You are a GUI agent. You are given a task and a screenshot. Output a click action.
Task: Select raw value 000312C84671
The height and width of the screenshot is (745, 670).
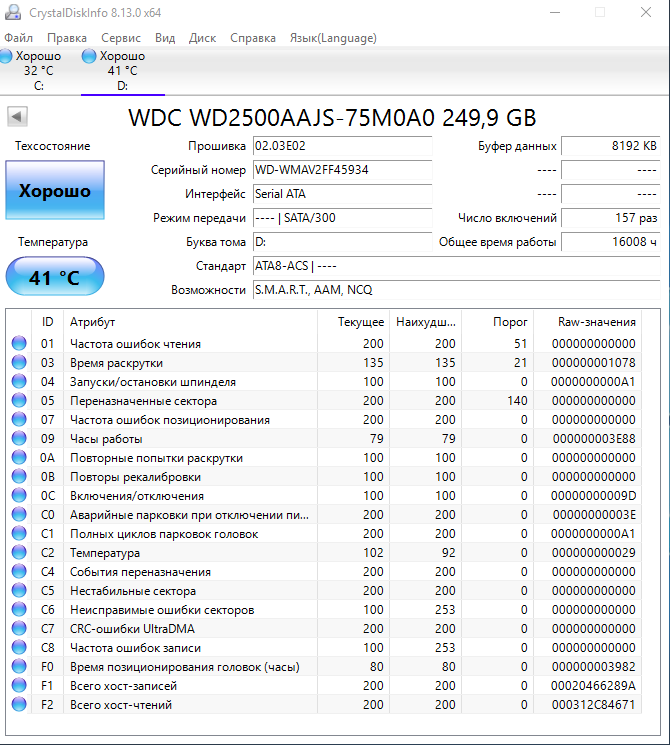click(x=593, y=705)
